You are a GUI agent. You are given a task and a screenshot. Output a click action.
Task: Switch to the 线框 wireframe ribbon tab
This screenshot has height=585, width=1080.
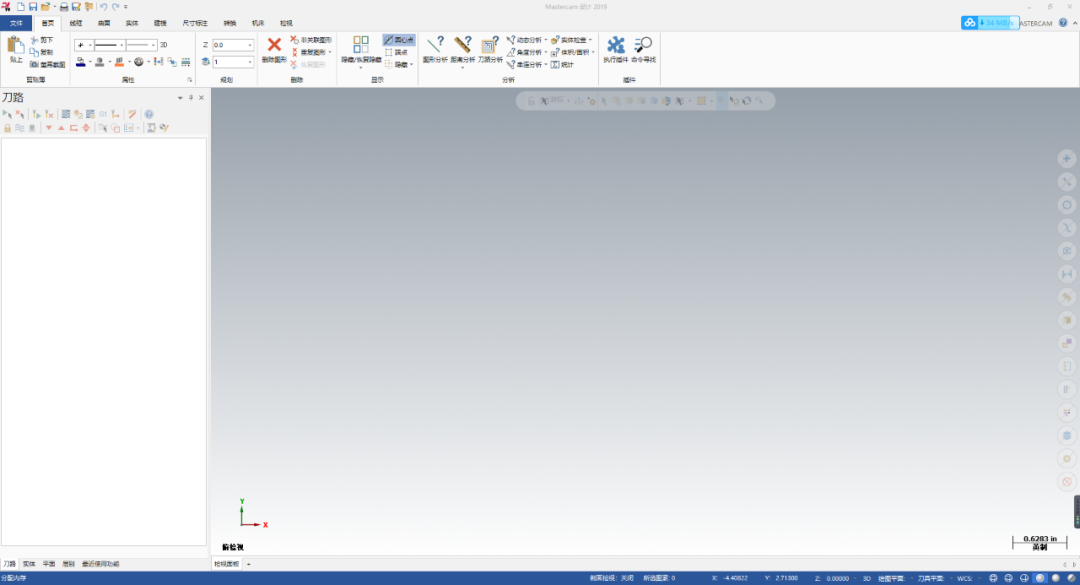(76, 23)
